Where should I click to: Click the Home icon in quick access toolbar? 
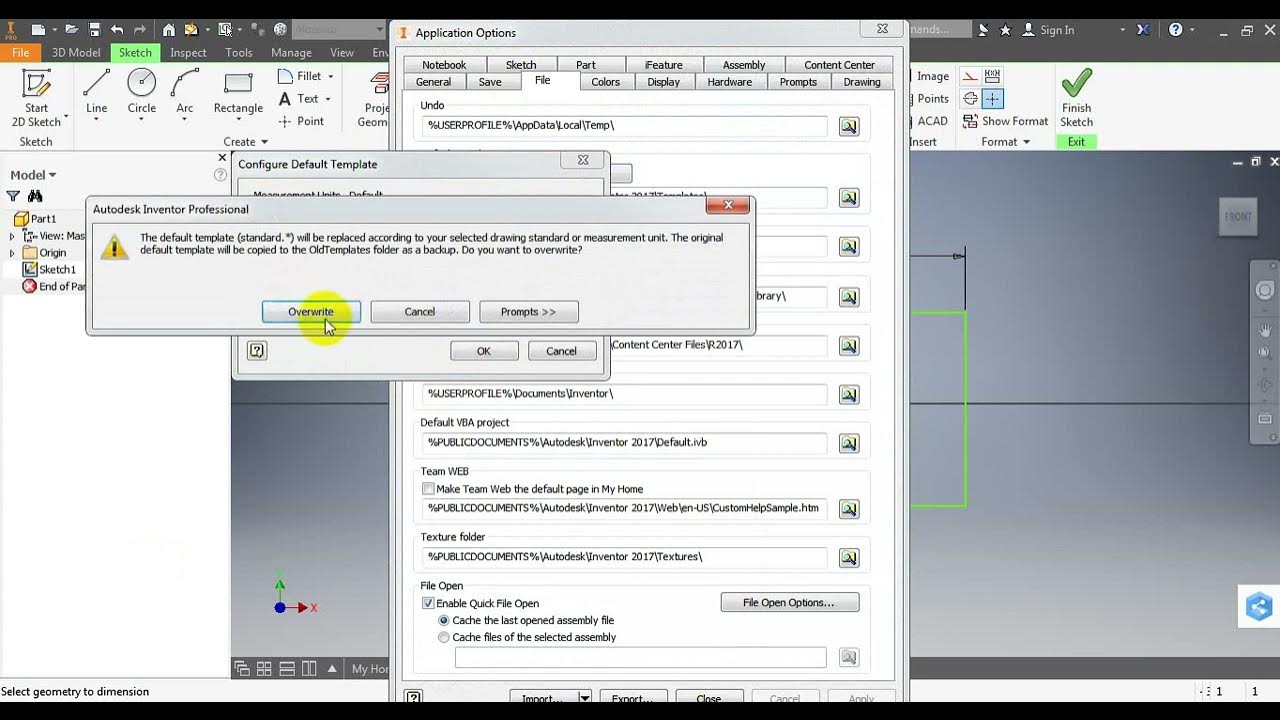[x=169, y=30]
